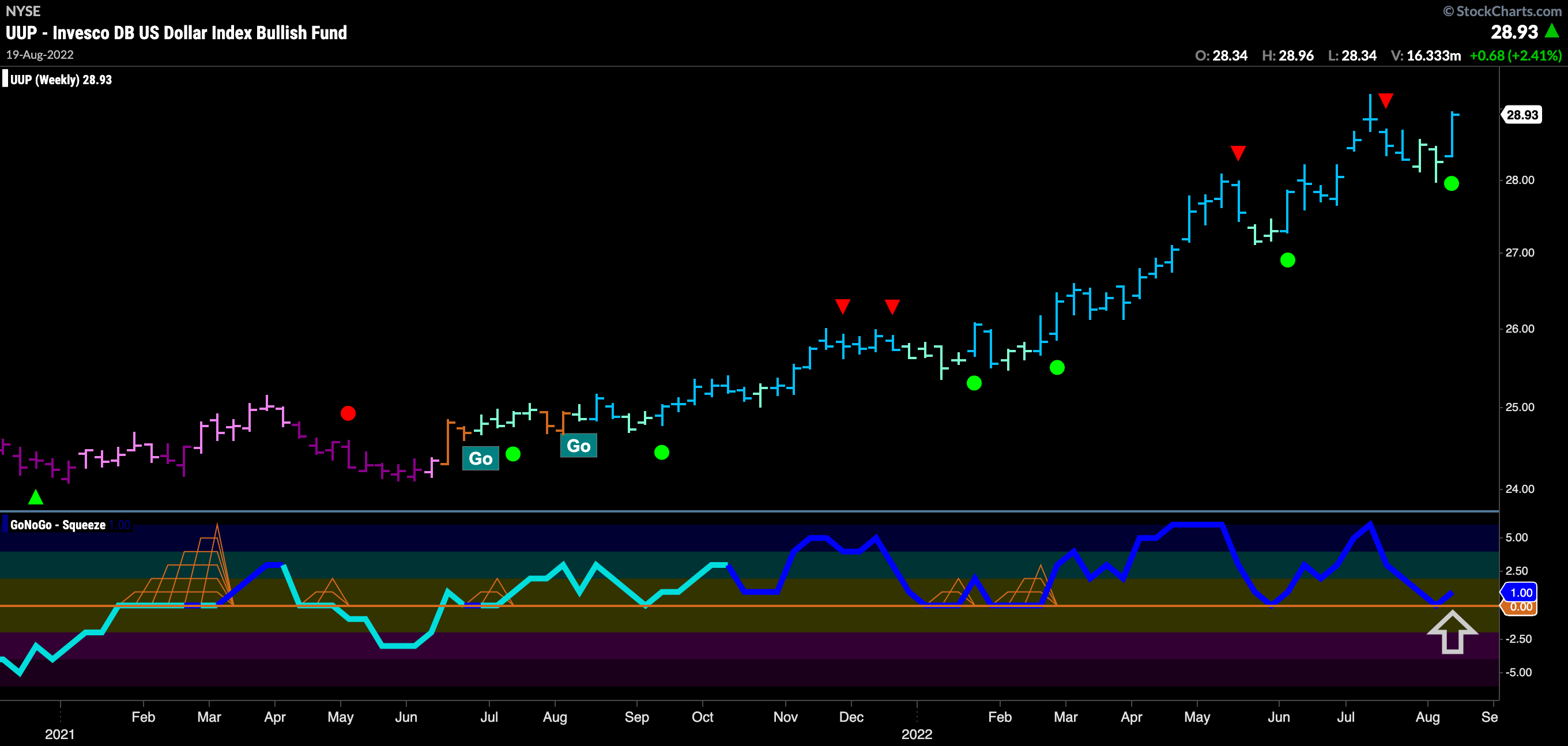Click the high value H: 28.96
Screen dimensions: 1568x746
click(1287, 55)
